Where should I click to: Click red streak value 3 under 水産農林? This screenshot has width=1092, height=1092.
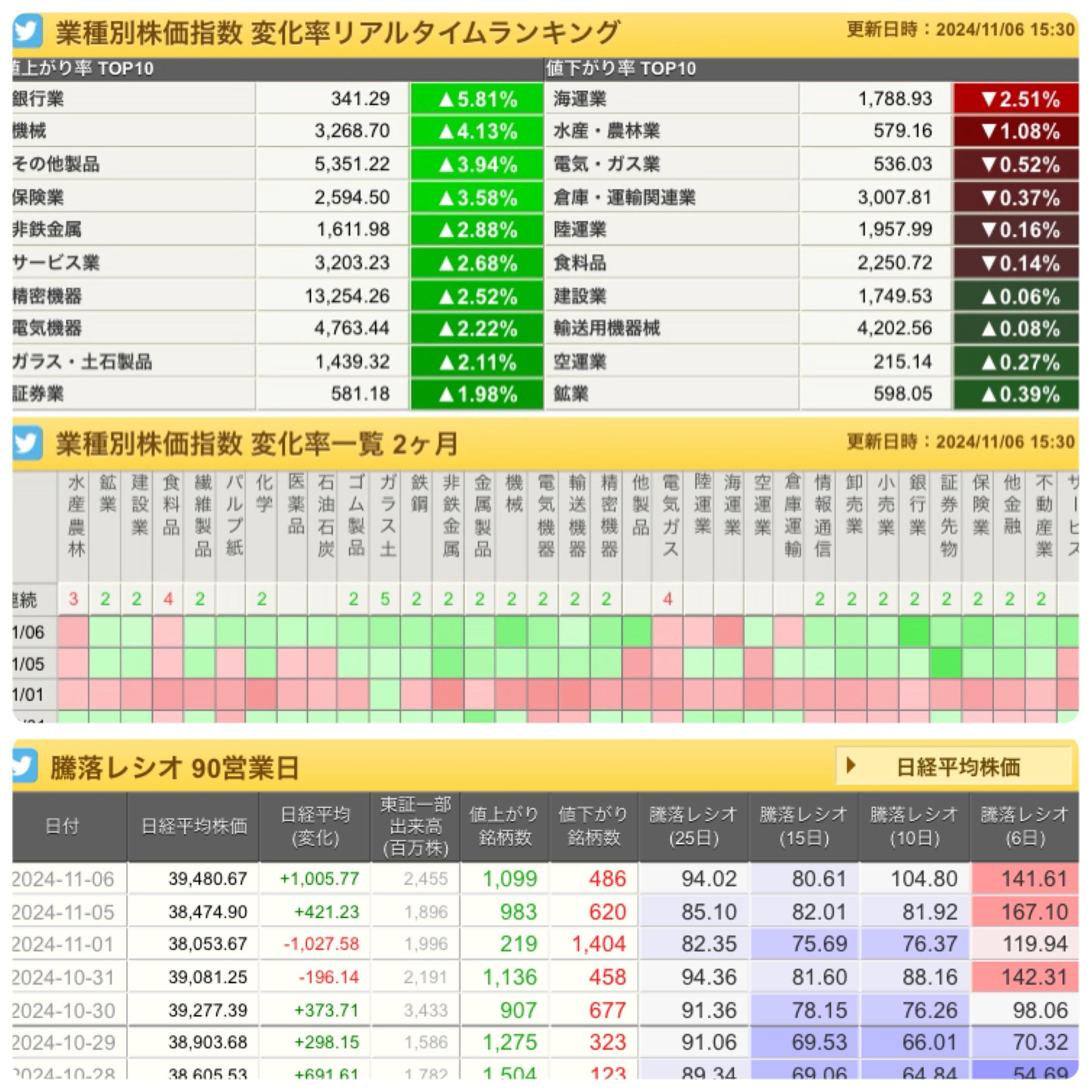point(73,599)
